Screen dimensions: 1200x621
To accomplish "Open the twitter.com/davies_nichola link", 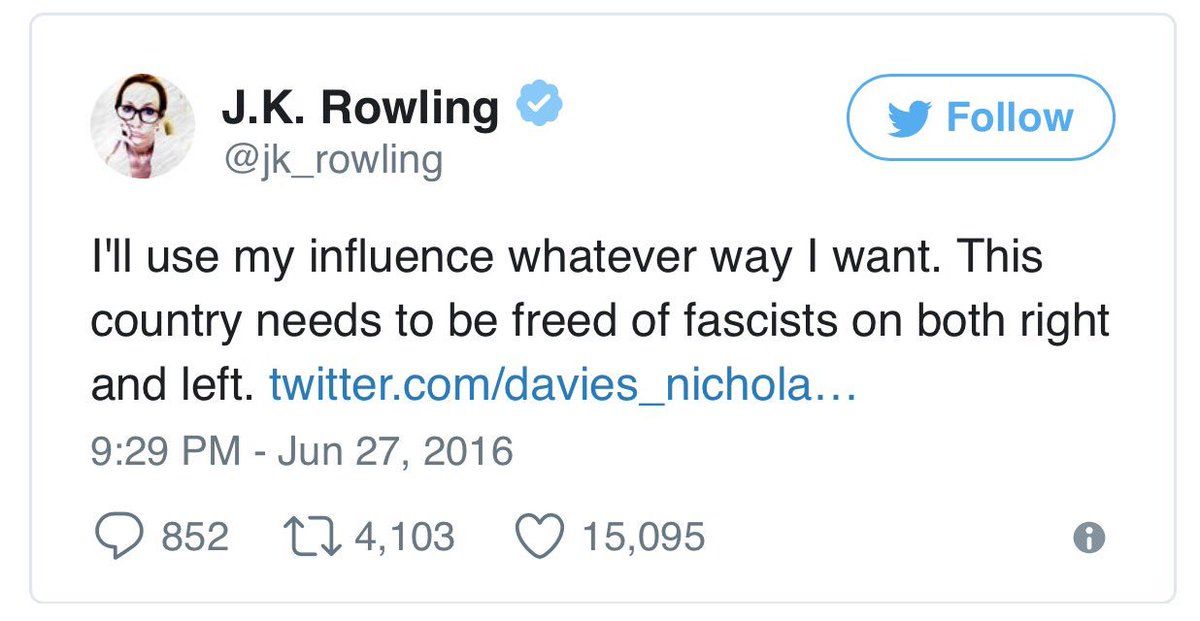I will (x=563, y=385).
